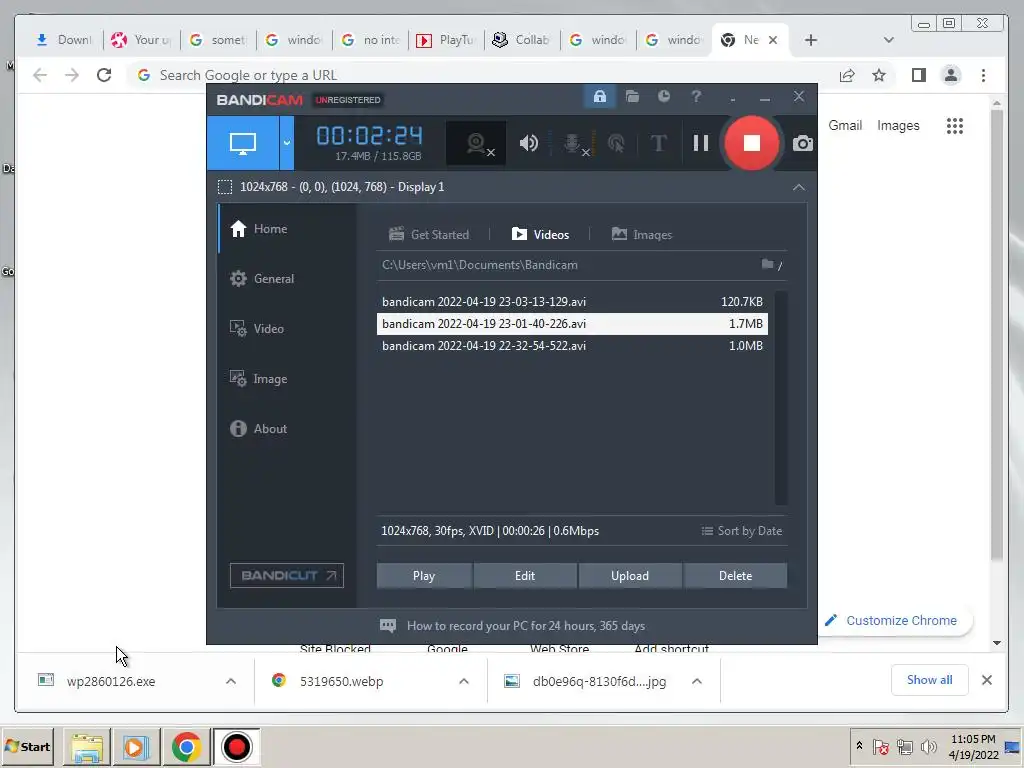Image resolution: width=1024 pixels, height=768 pixels.
Task: Collapse the Bandicam panel chevron
Action: [x=799, y=187]
